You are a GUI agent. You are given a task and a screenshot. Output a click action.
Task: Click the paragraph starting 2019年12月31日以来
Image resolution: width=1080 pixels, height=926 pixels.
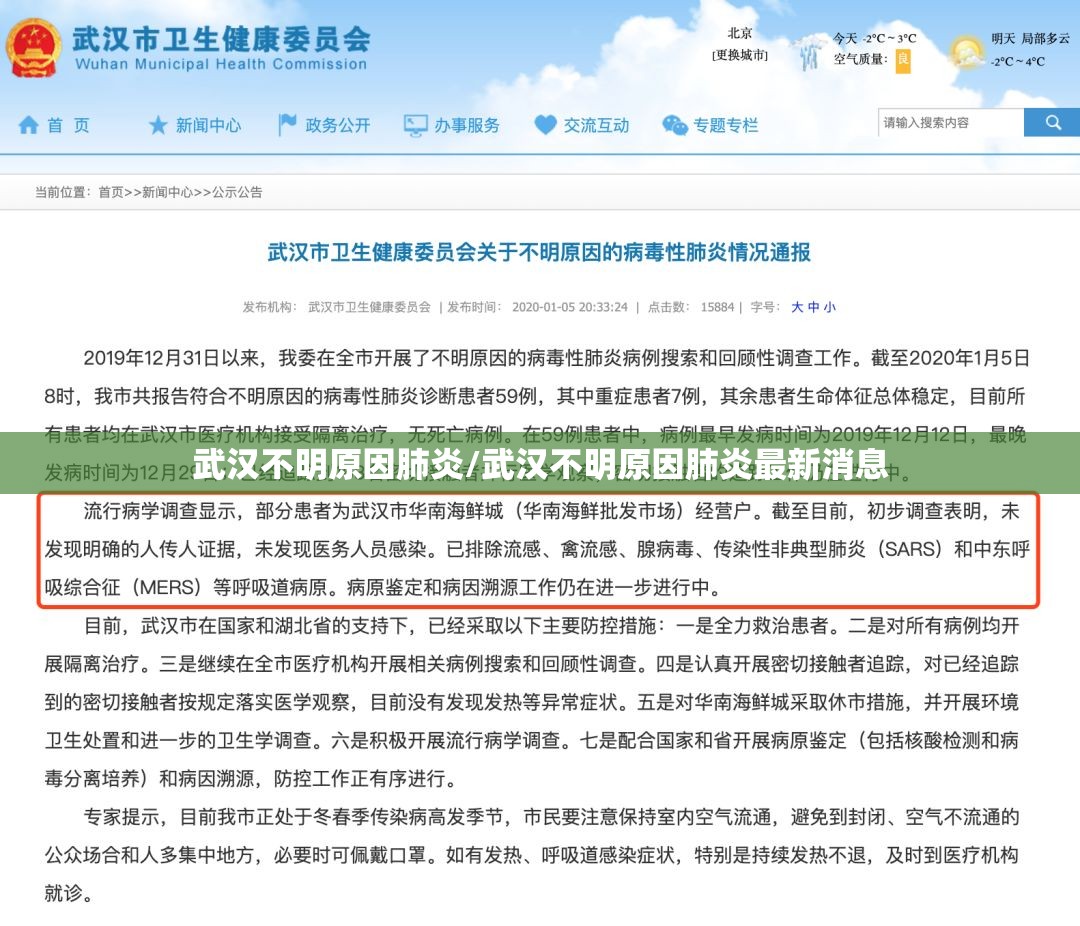point(537,415)
